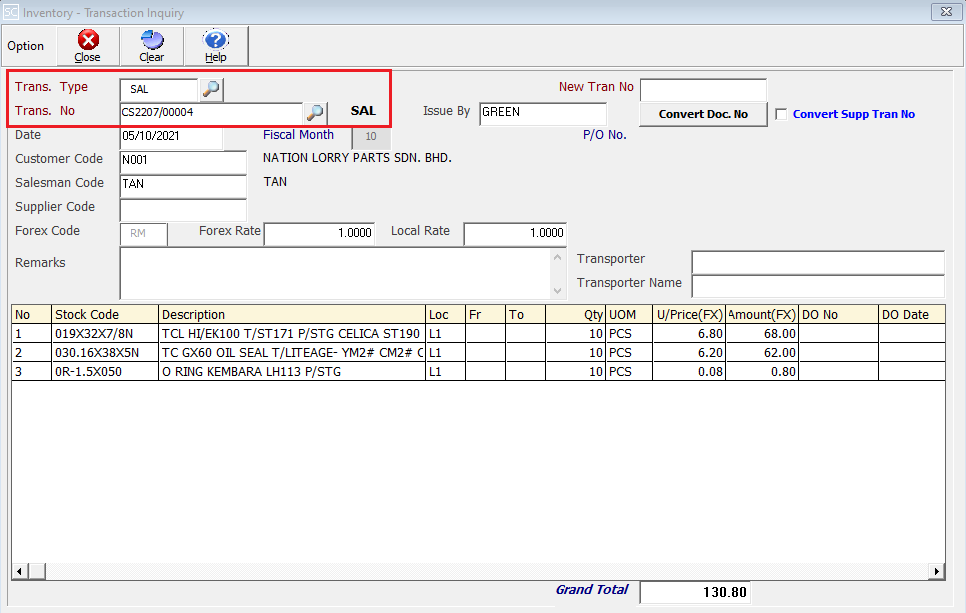
Task: Click the Convert Doc. No button
Action: (x=703, y=114)
